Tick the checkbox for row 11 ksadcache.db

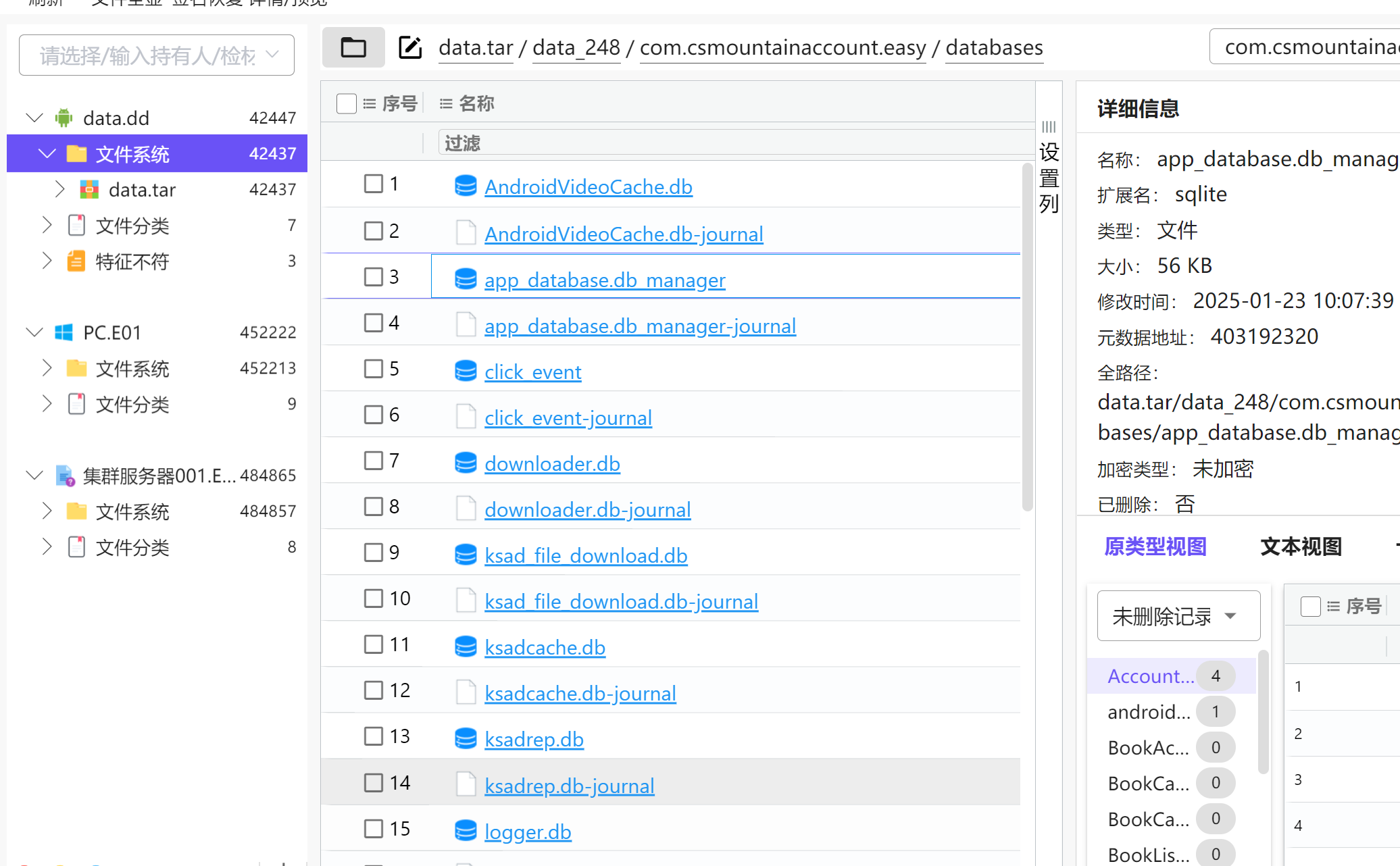click(x=374, y=644)
